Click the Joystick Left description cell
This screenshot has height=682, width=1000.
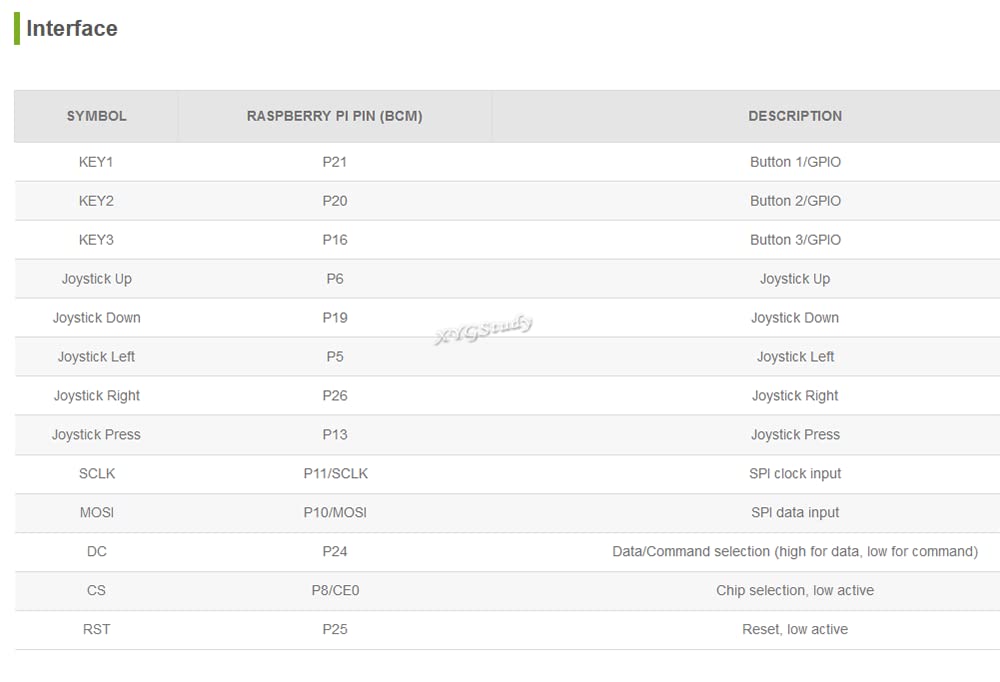point(795,357)
